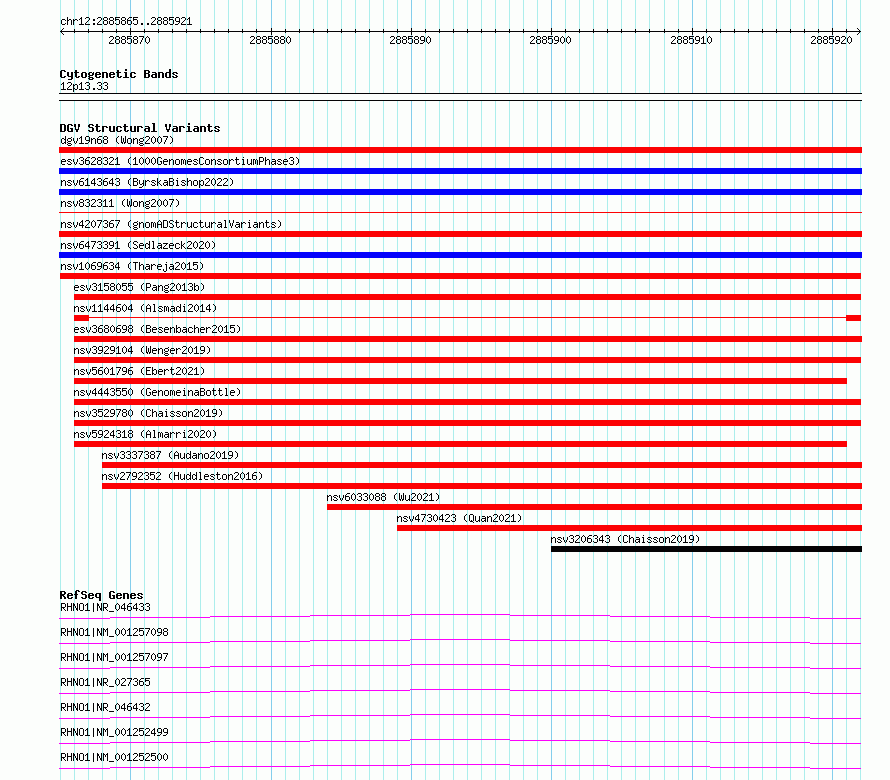Click nsv2792352 (Huddleston2016) label
Screen dimensions: 890x780
182,476
